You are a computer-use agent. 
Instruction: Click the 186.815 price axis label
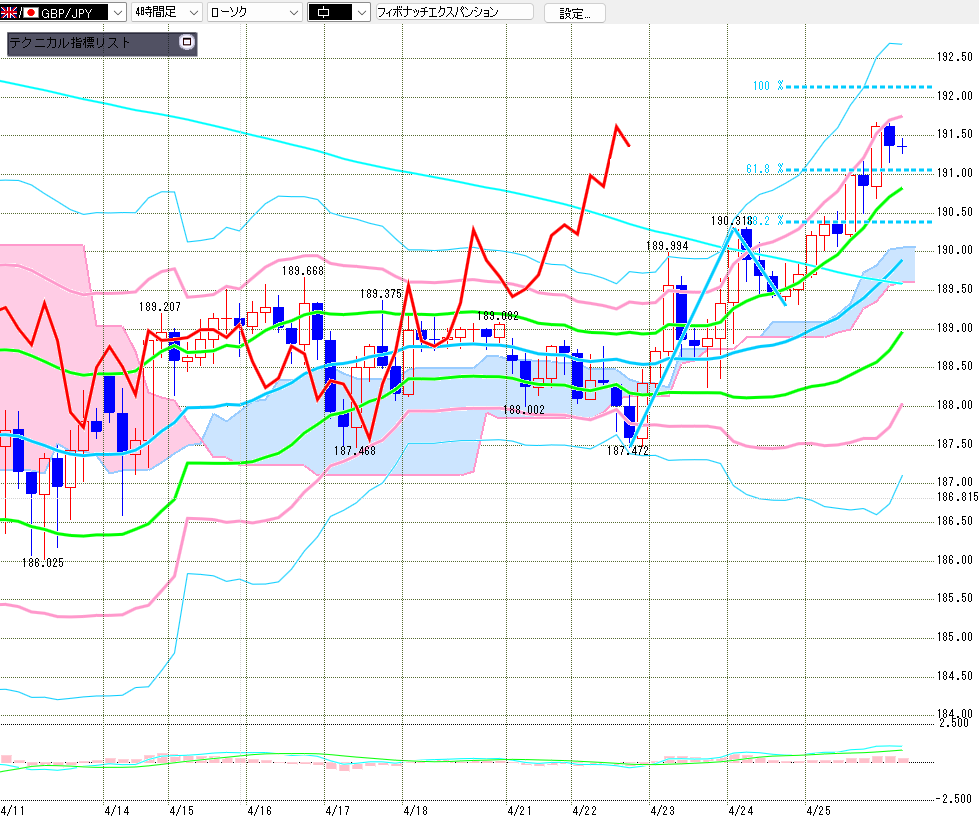point(957,497)
